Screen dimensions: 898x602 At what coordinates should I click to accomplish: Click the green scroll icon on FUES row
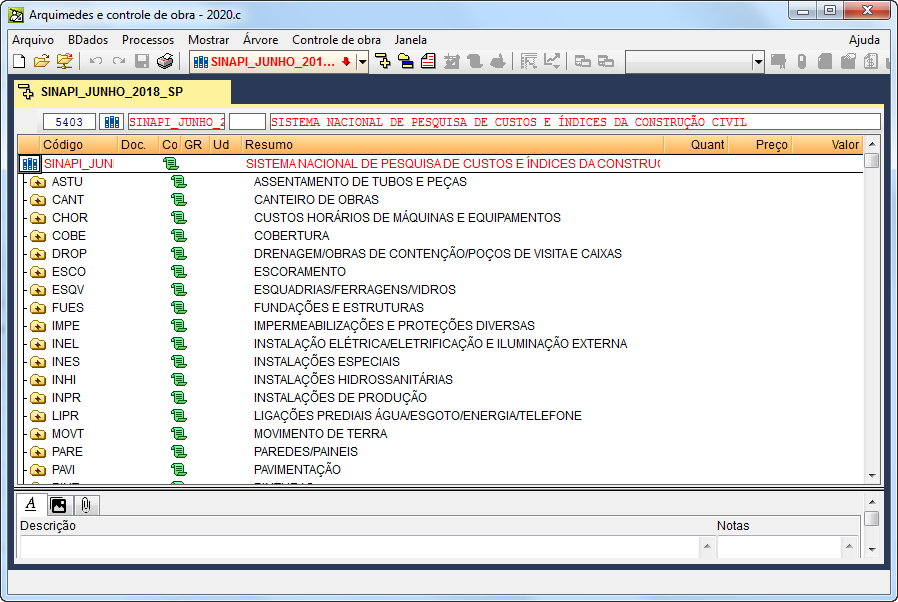tap(179, 308)
